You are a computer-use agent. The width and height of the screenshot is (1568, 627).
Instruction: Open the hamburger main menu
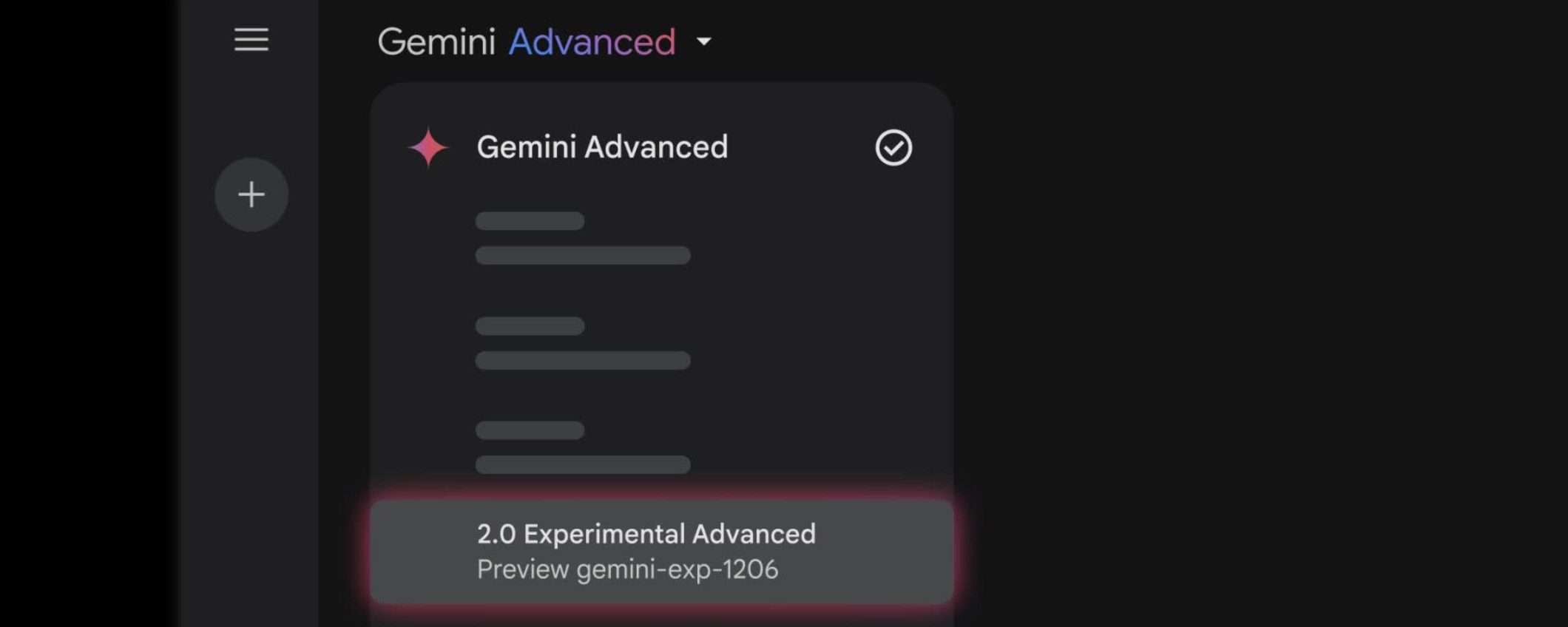point(251,40)
